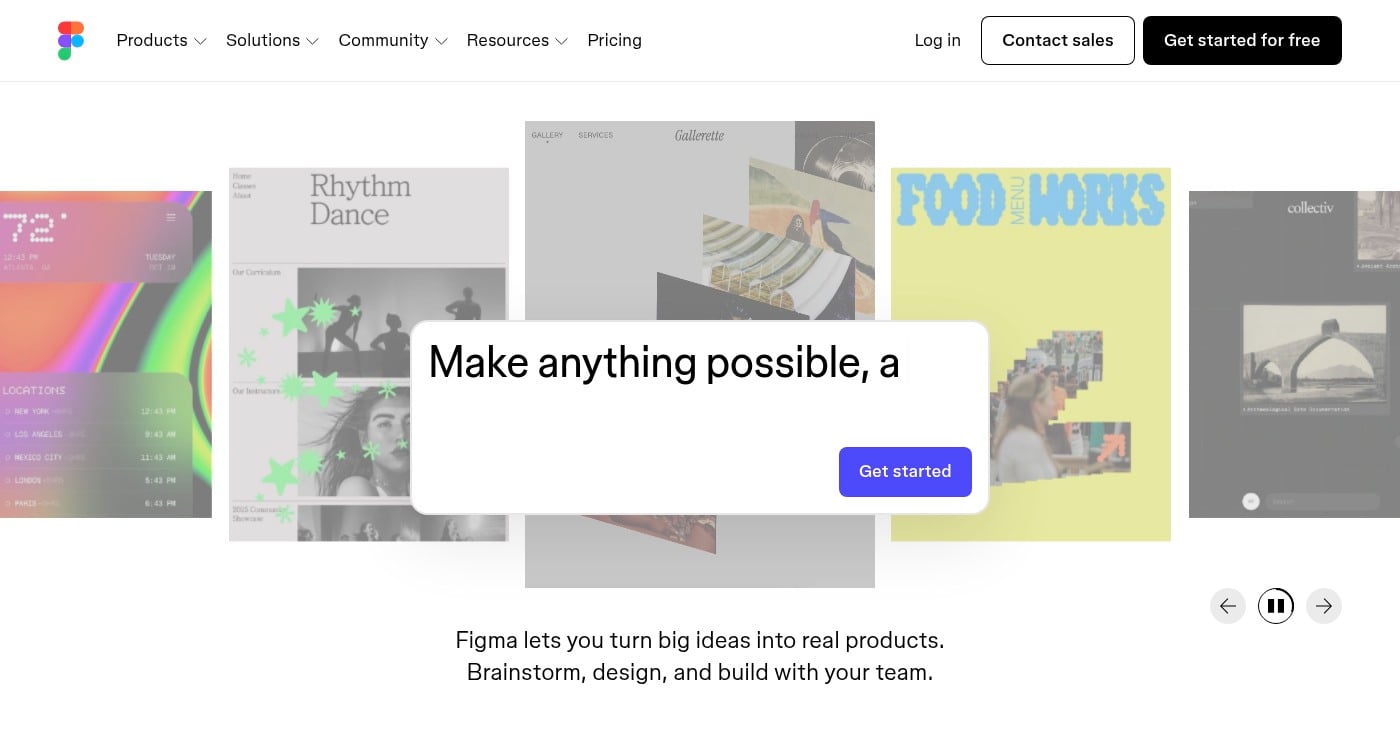The image size is (1400, 735).
Task: Click the left arrow to go back
Action: [1228, 605]
